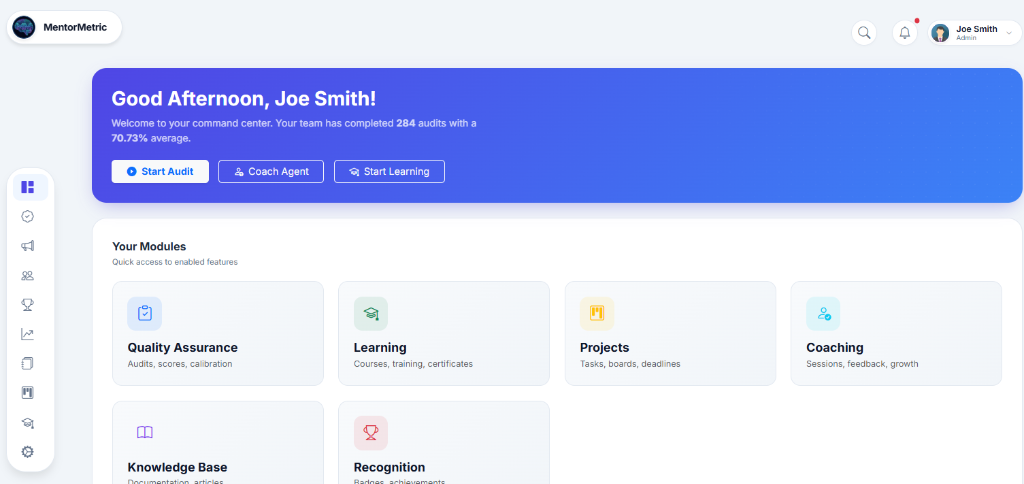Select the Projects module card
Image resolution: width=1024 pixels, height=484 pixels.
[x=670, y=333]
